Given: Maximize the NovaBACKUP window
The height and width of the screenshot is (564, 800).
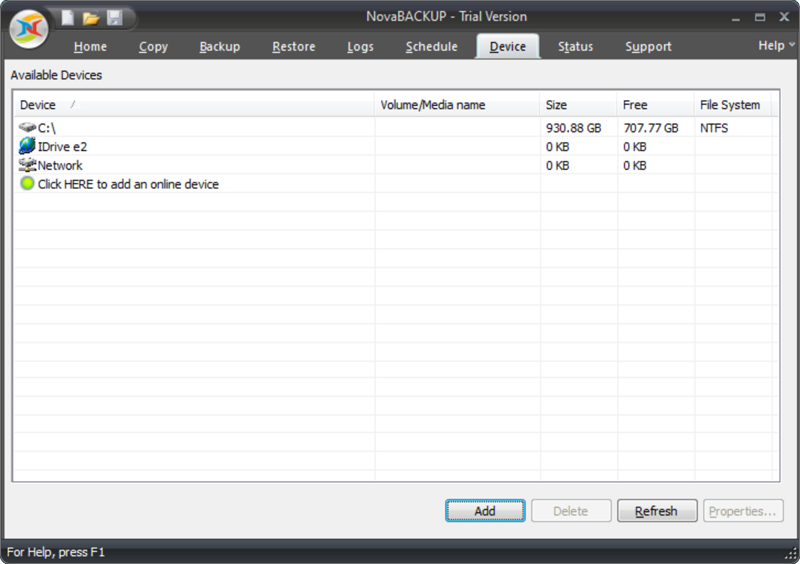Looking at the screenshot, I should coord(760,17).
